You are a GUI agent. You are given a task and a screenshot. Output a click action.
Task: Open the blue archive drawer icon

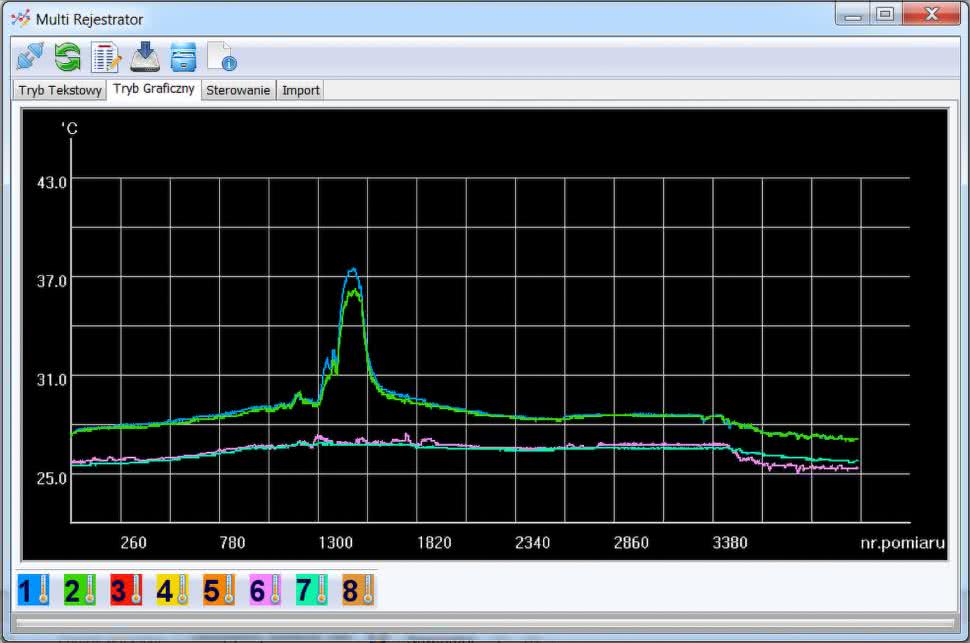[x=183, y=57]
